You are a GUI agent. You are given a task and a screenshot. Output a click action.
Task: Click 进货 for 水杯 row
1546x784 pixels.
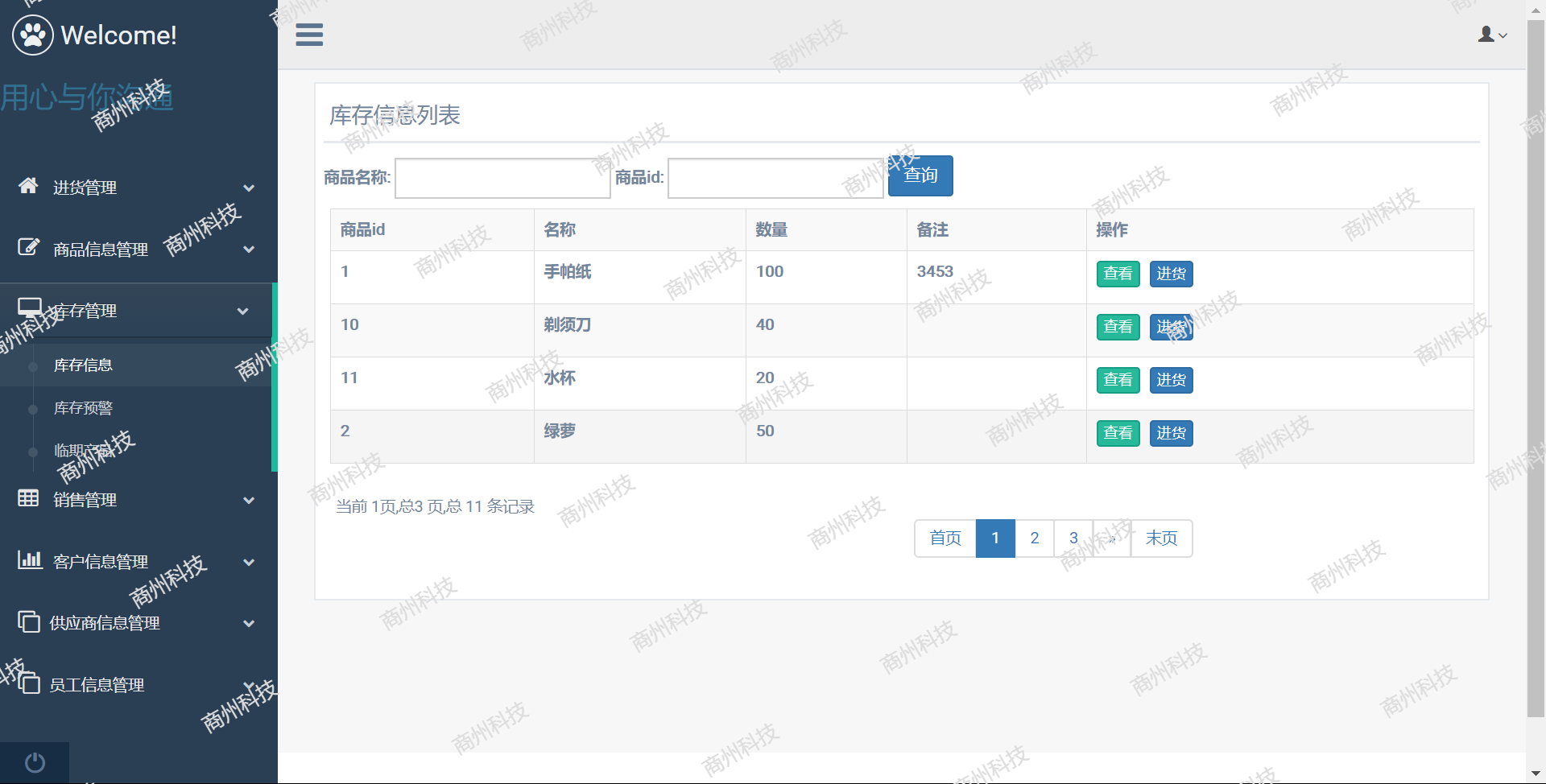point(1171,380)
